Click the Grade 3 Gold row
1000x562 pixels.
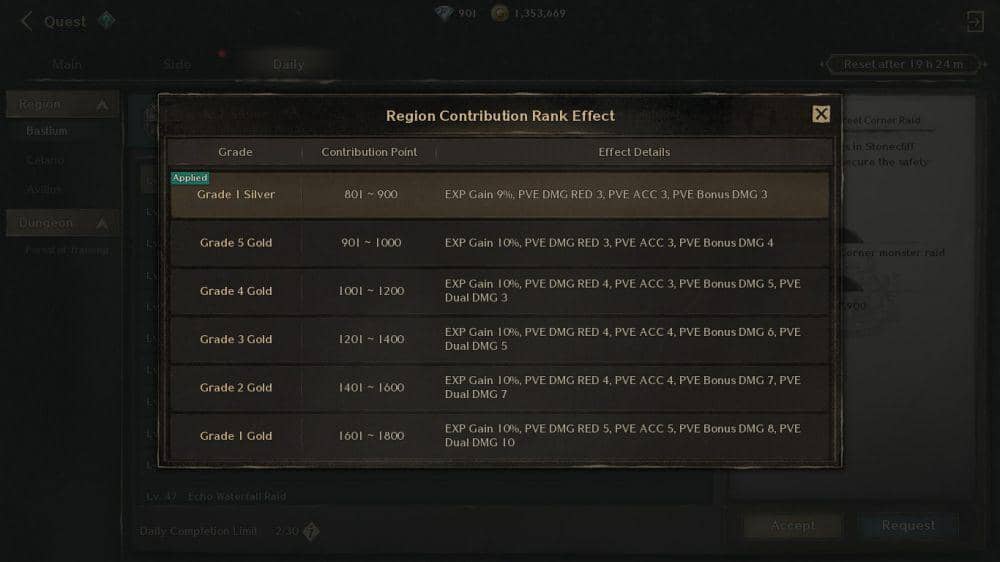[x=499, y=339]
